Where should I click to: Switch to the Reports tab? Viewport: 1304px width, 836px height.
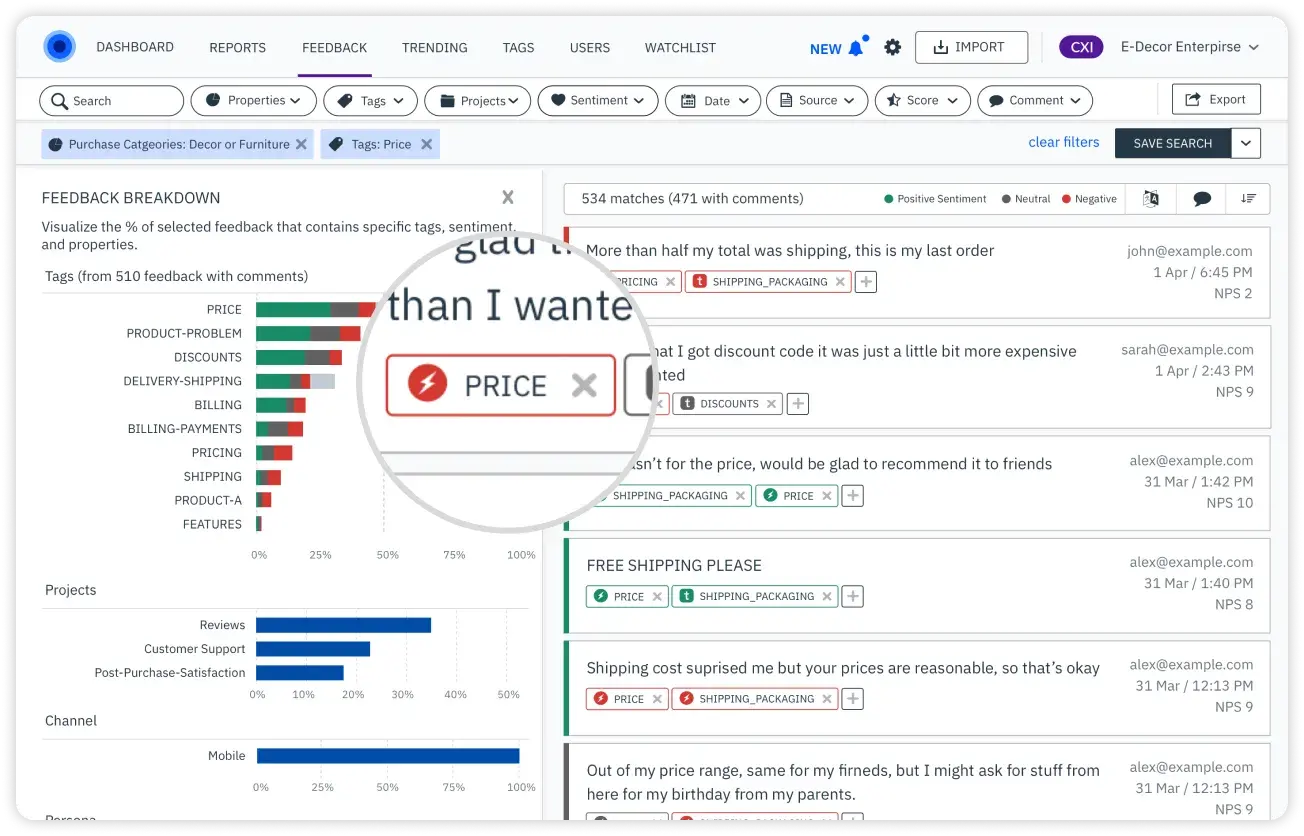coord(238,48)
